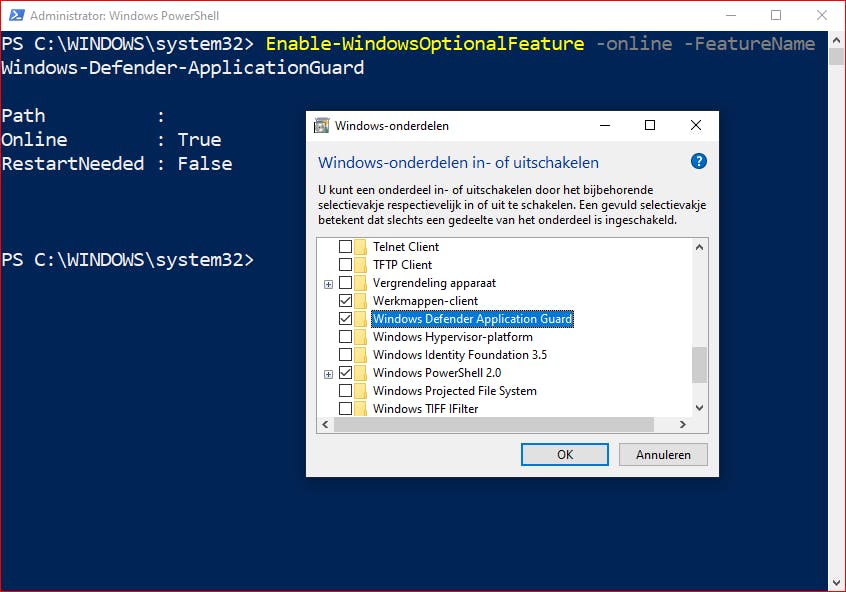
Task: Click the Windows-onderdelen title bar icon
Action: [x=322, y=126]
